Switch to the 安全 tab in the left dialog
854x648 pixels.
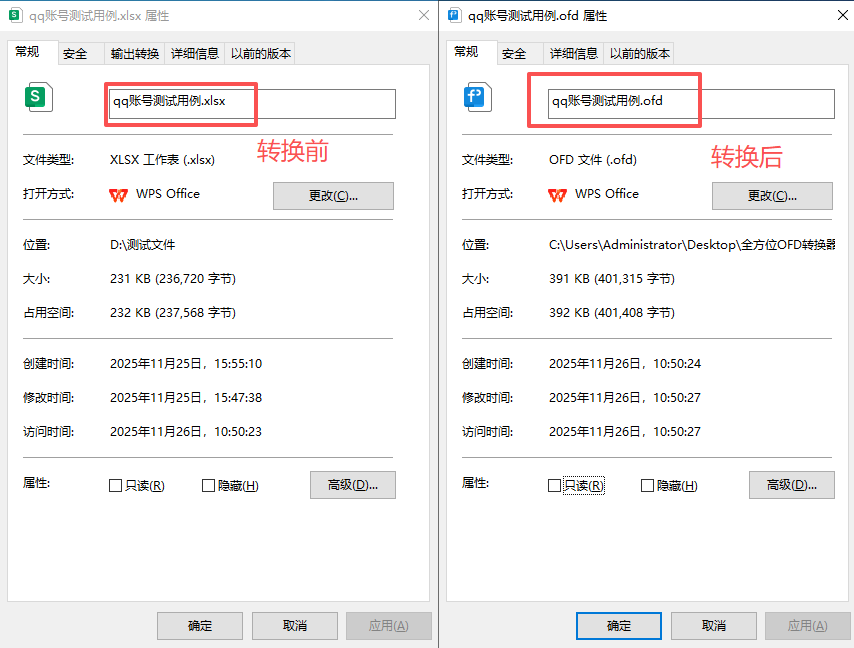(x=76, y=54)
